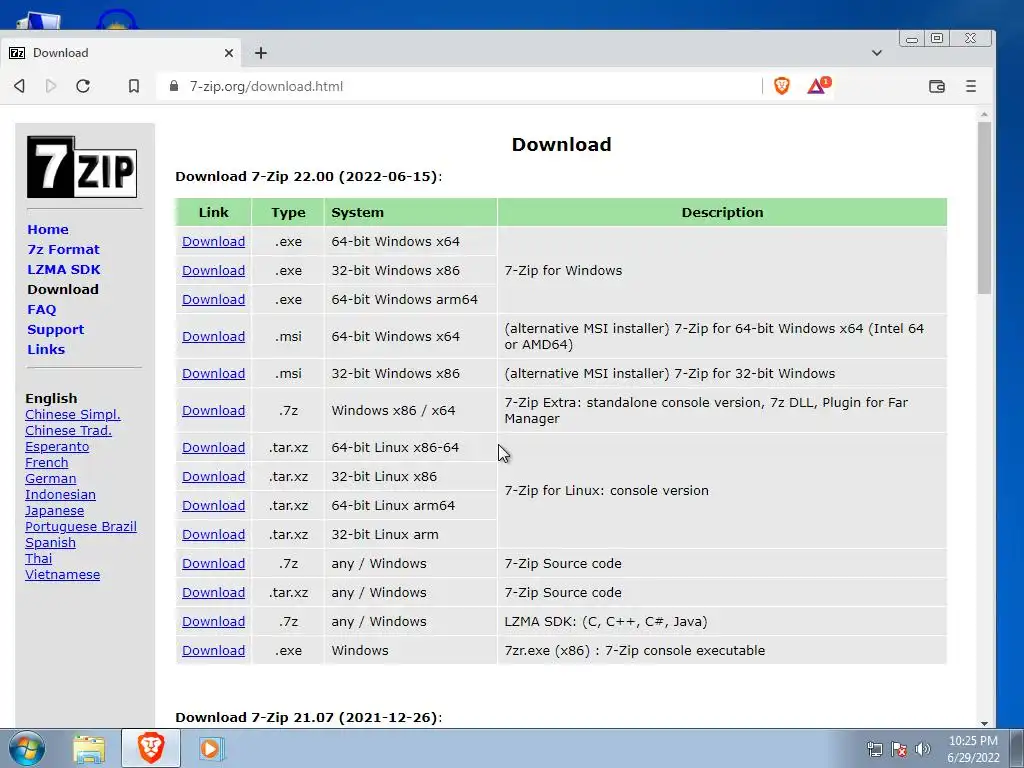Open Links sidebar link
The width and height of the screenshot is (1024, 768).
coord(46,349)
